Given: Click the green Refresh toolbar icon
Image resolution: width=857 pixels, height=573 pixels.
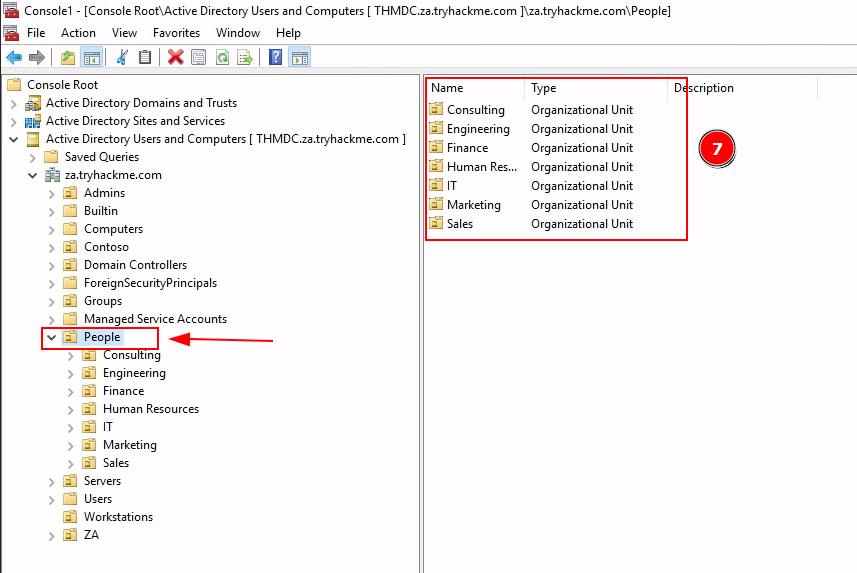Looking at the screenshot, I should (222, 57).
